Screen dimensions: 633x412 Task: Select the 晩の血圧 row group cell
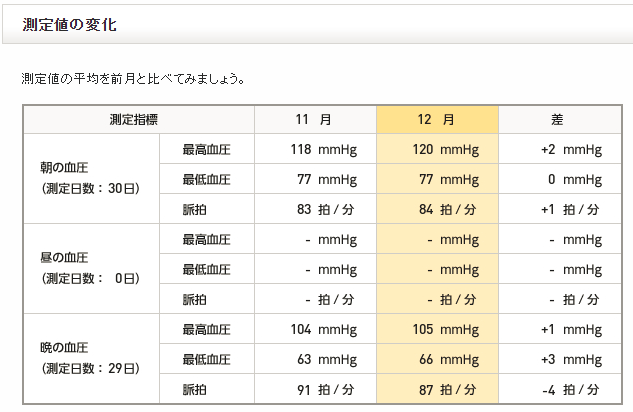pyautogui.click(x=91, y=358)
